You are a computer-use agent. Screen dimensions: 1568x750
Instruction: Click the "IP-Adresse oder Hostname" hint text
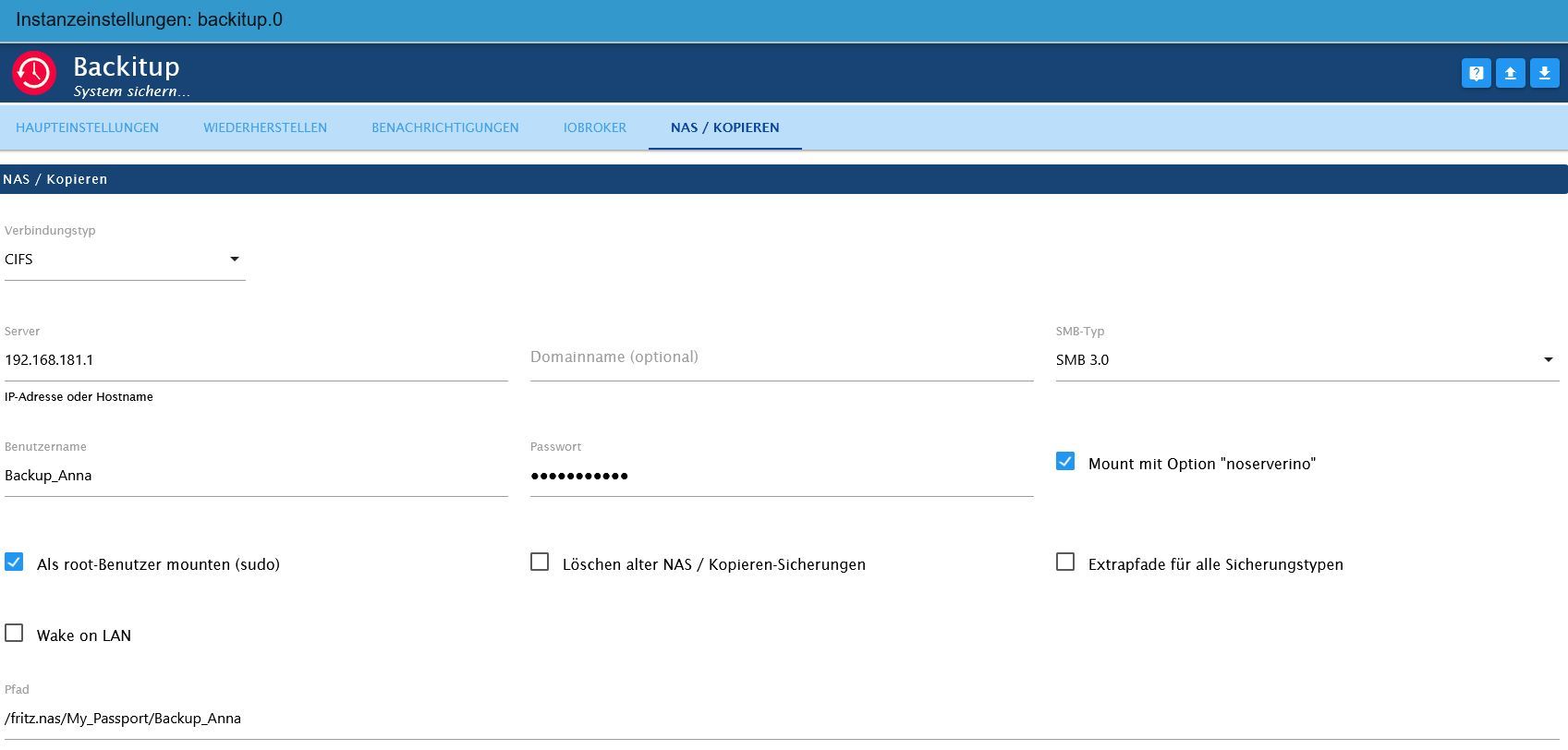coord(79,397)
